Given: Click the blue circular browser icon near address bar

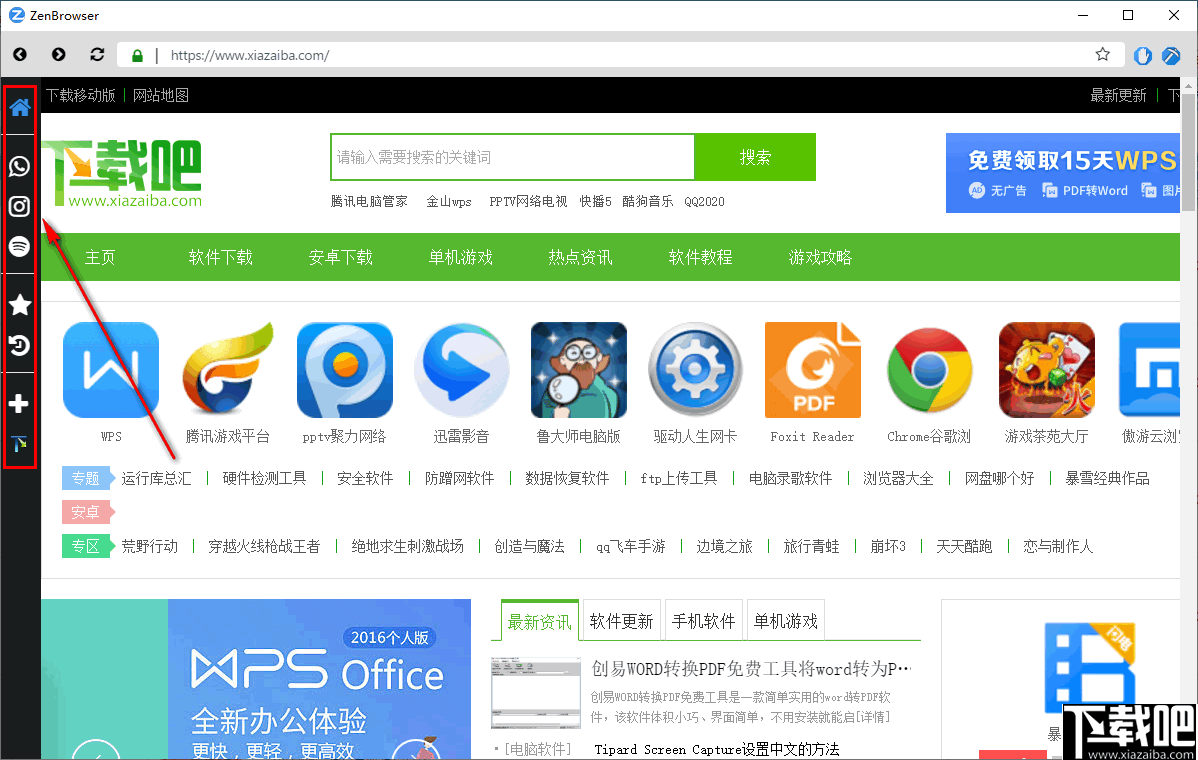Looking at the screenshot, I should coord(1142,55).
